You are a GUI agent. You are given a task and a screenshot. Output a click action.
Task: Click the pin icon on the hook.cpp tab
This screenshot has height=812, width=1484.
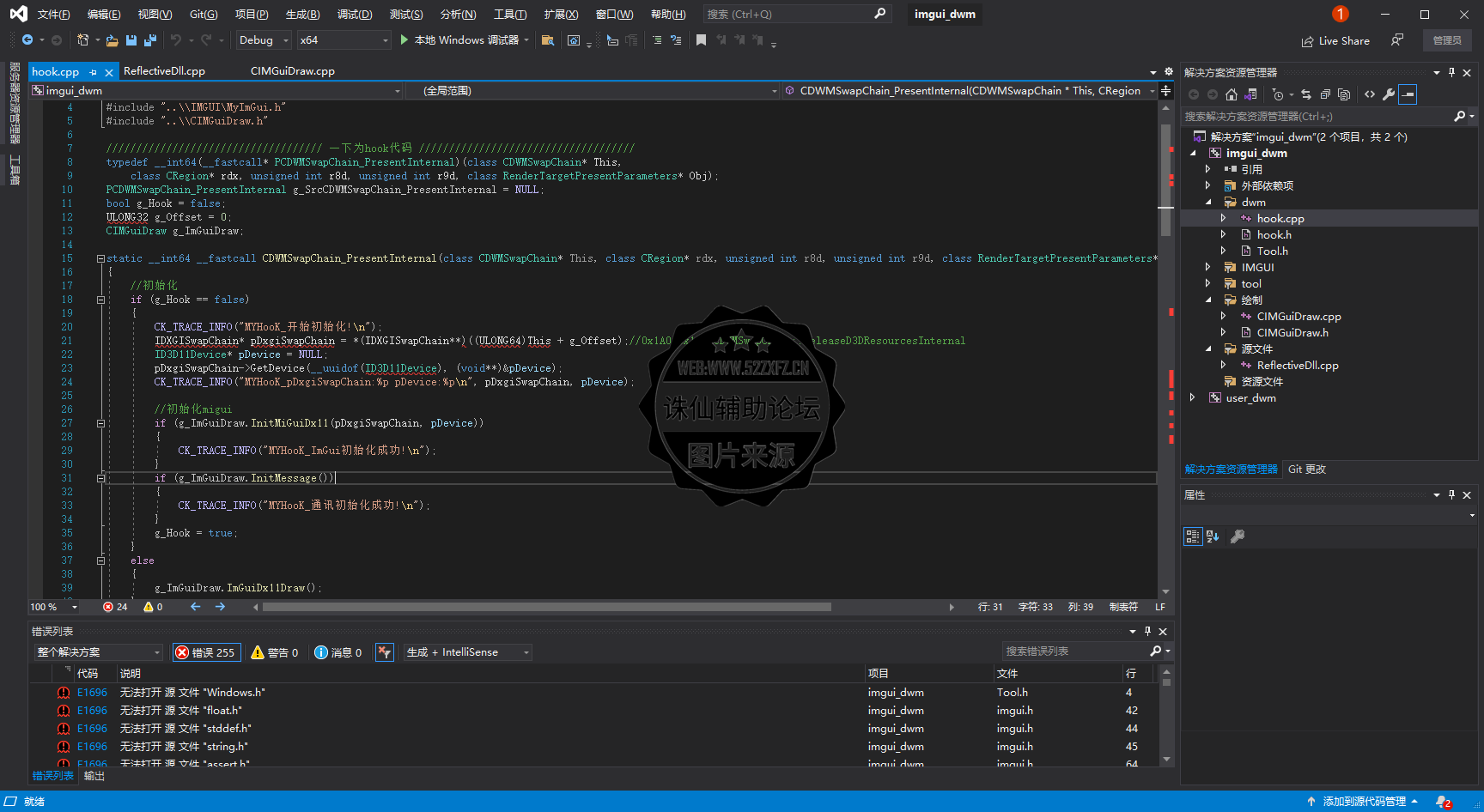coord(93,72)
